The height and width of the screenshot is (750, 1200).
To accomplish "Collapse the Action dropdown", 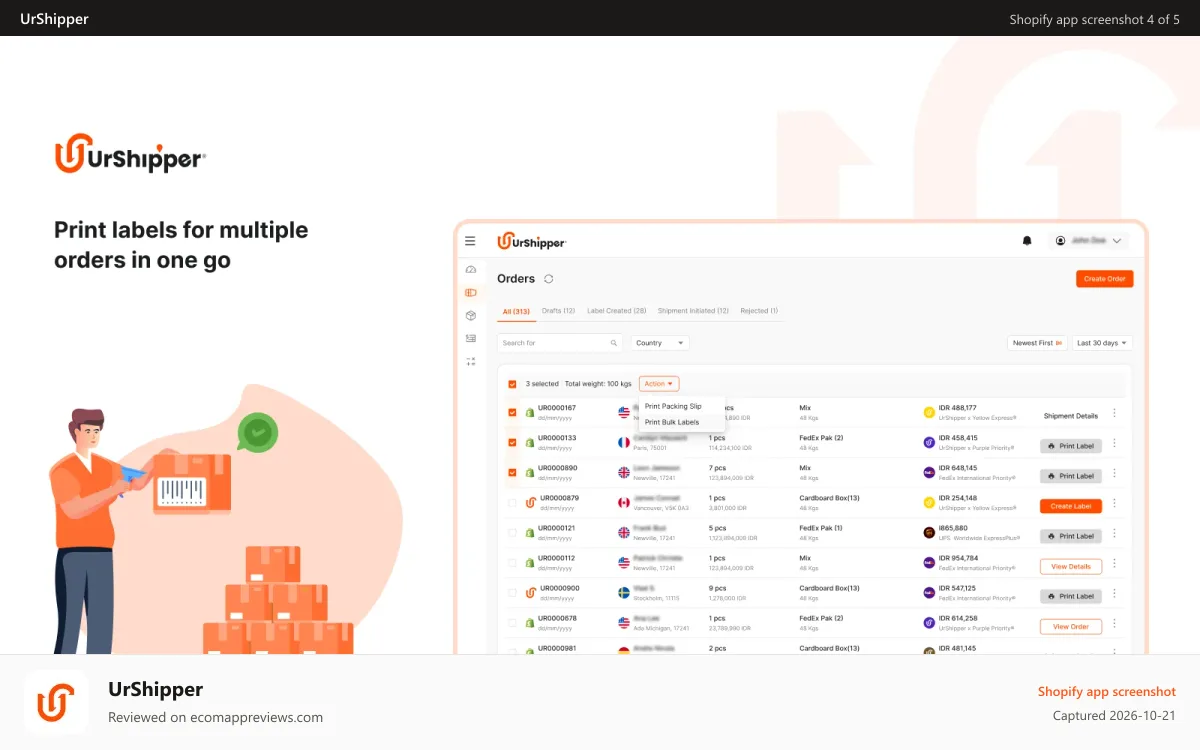I will tap(659, 384).
